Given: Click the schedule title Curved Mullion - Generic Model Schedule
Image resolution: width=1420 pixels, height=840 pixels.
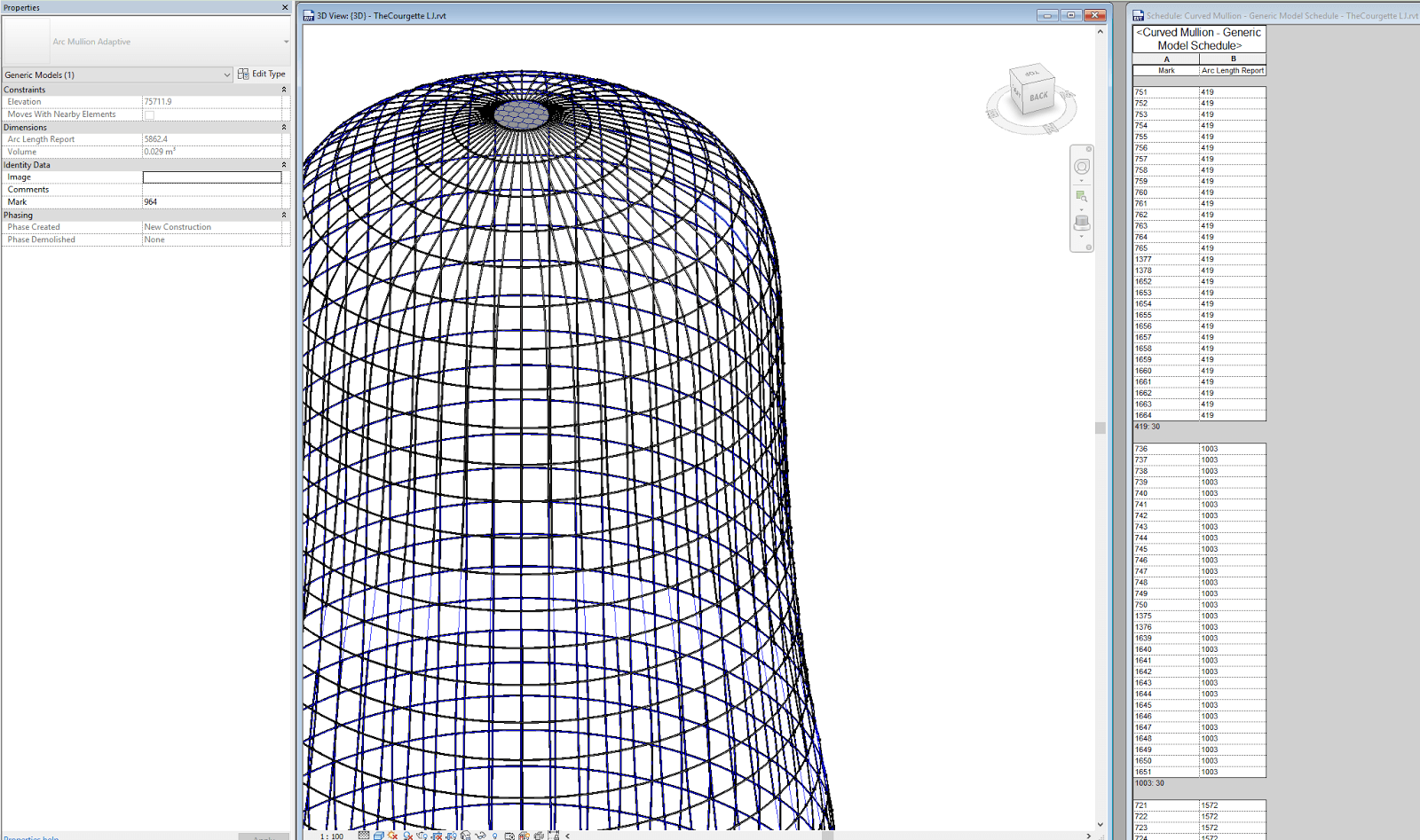Looking at the screenshot, I should click(x=1199, y=39).
